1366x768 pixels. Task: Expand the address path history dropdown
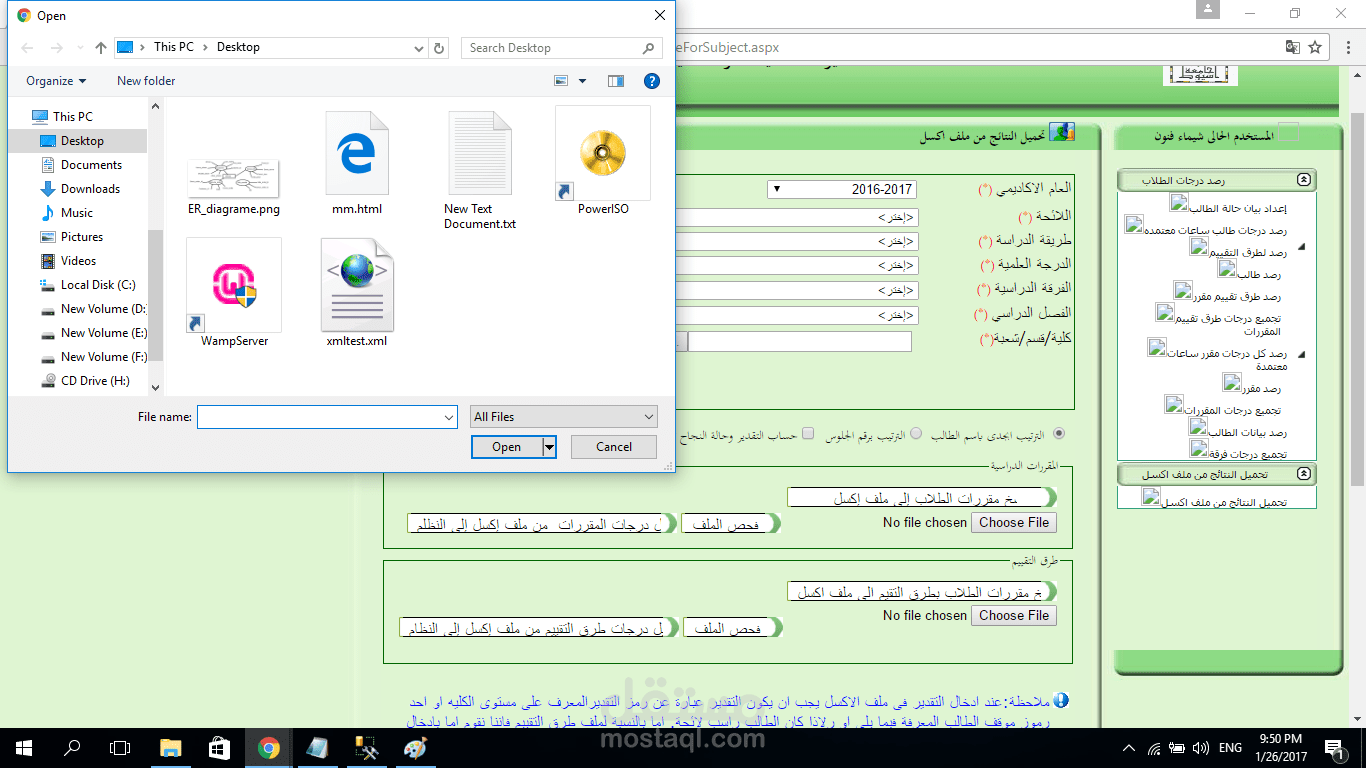[419, 47]
